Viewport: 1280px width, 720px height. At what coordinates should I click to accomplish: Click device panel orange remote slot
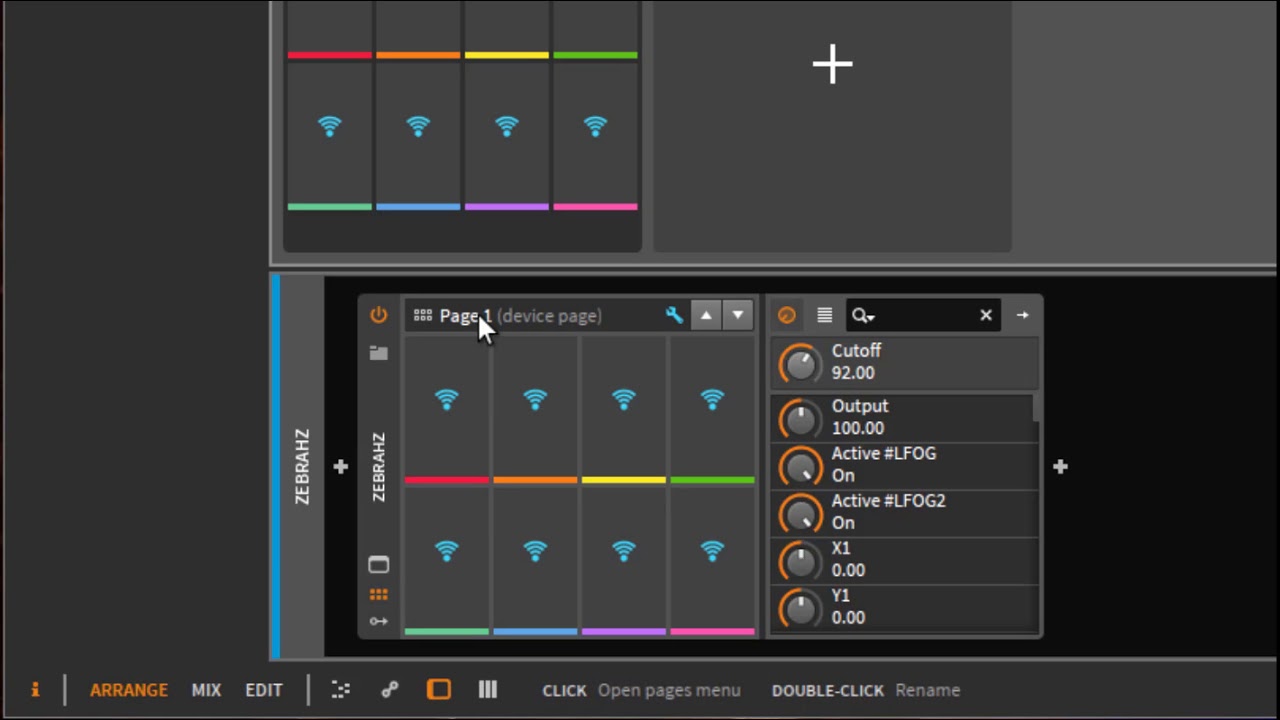[535, 411]
